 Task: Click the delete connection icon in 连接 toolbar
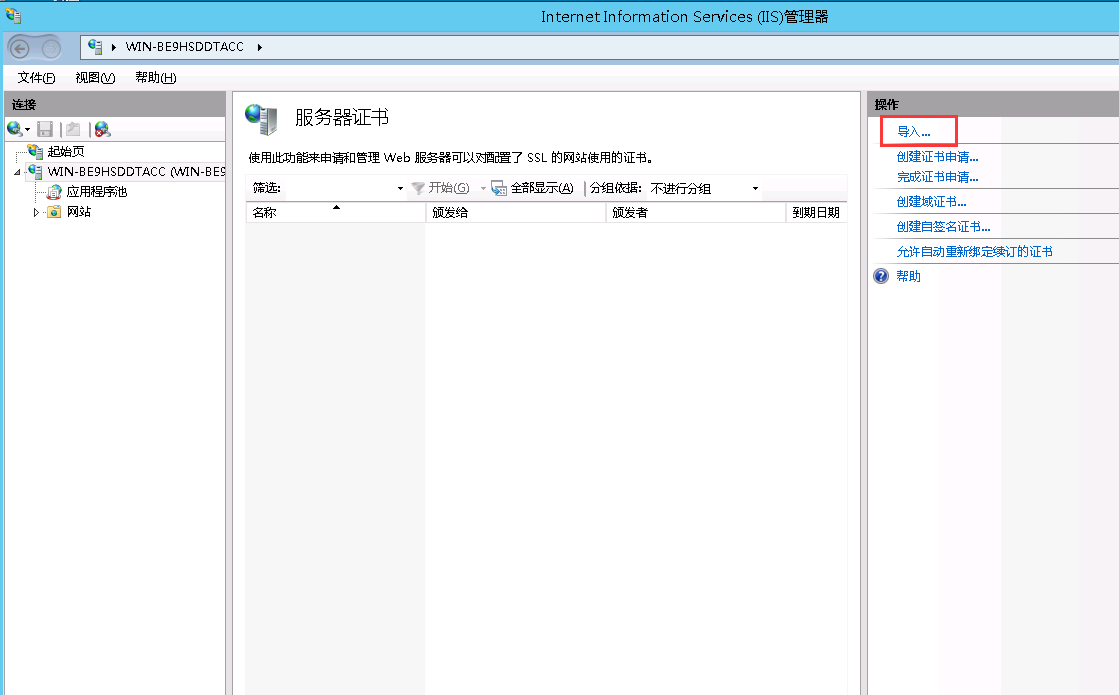(102, 129)
